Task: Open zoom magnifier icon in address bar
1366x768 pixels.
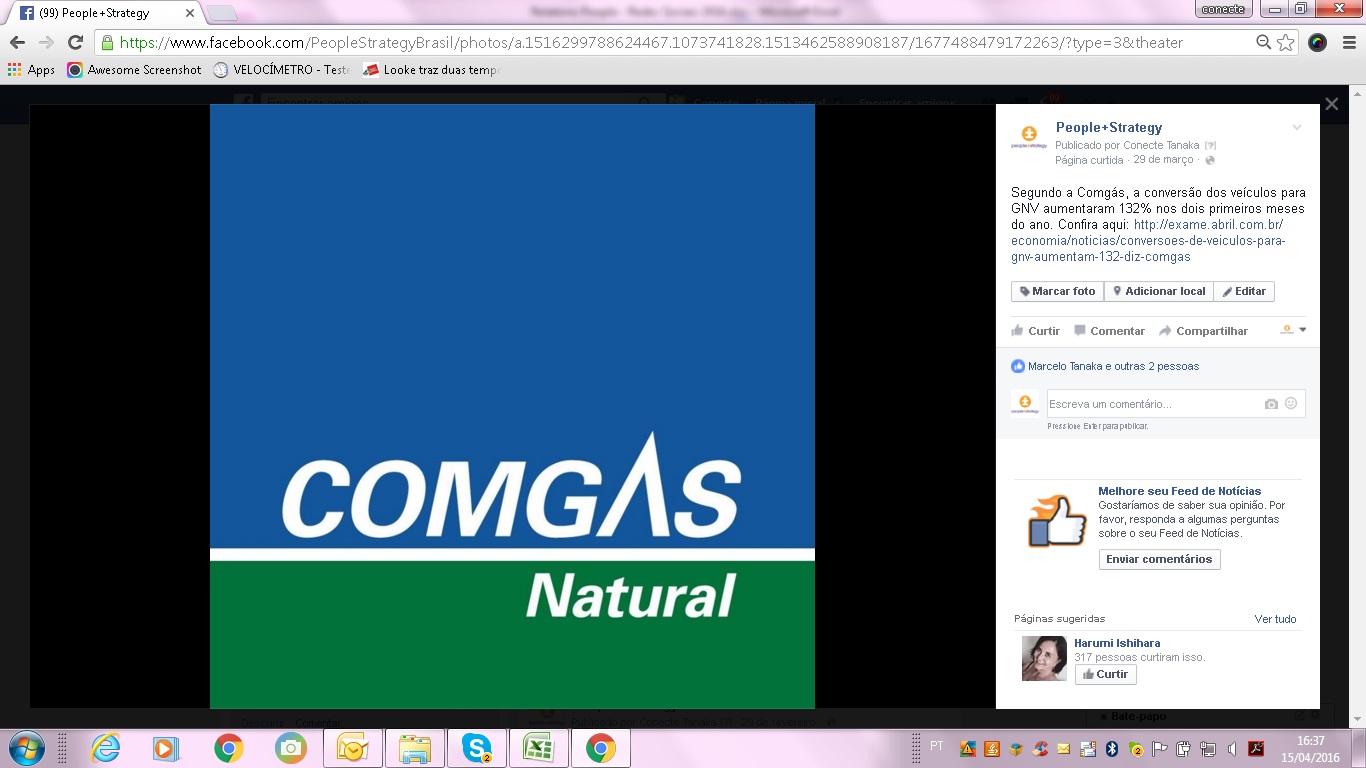Action: [1264, 43]
